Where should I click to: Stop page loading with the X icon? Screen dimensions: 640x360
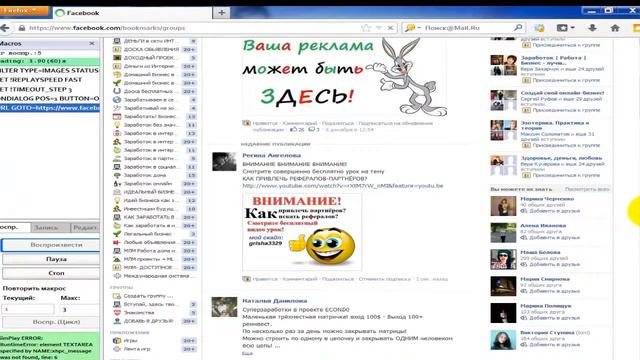(390, 28)
